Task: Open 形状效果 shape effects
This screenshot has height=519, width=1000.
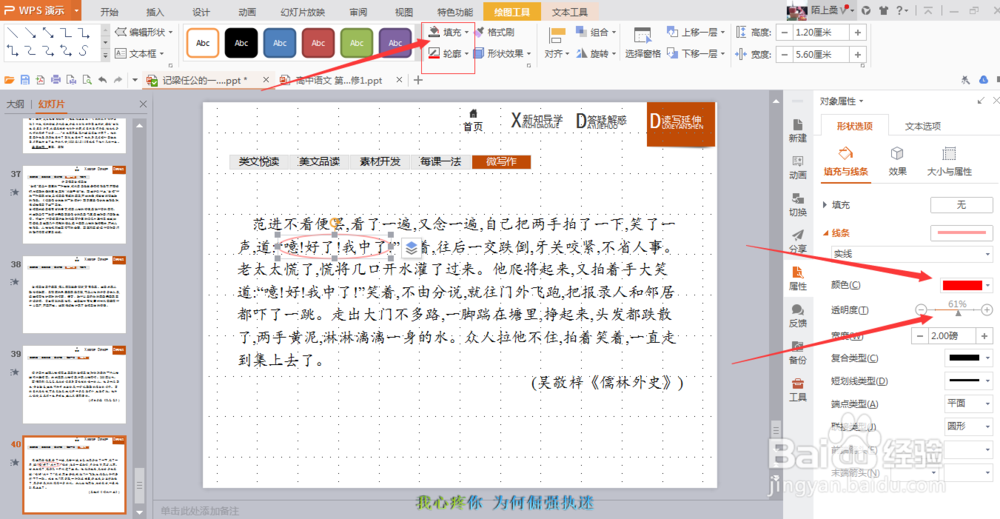Action: [x=501, y=54]
